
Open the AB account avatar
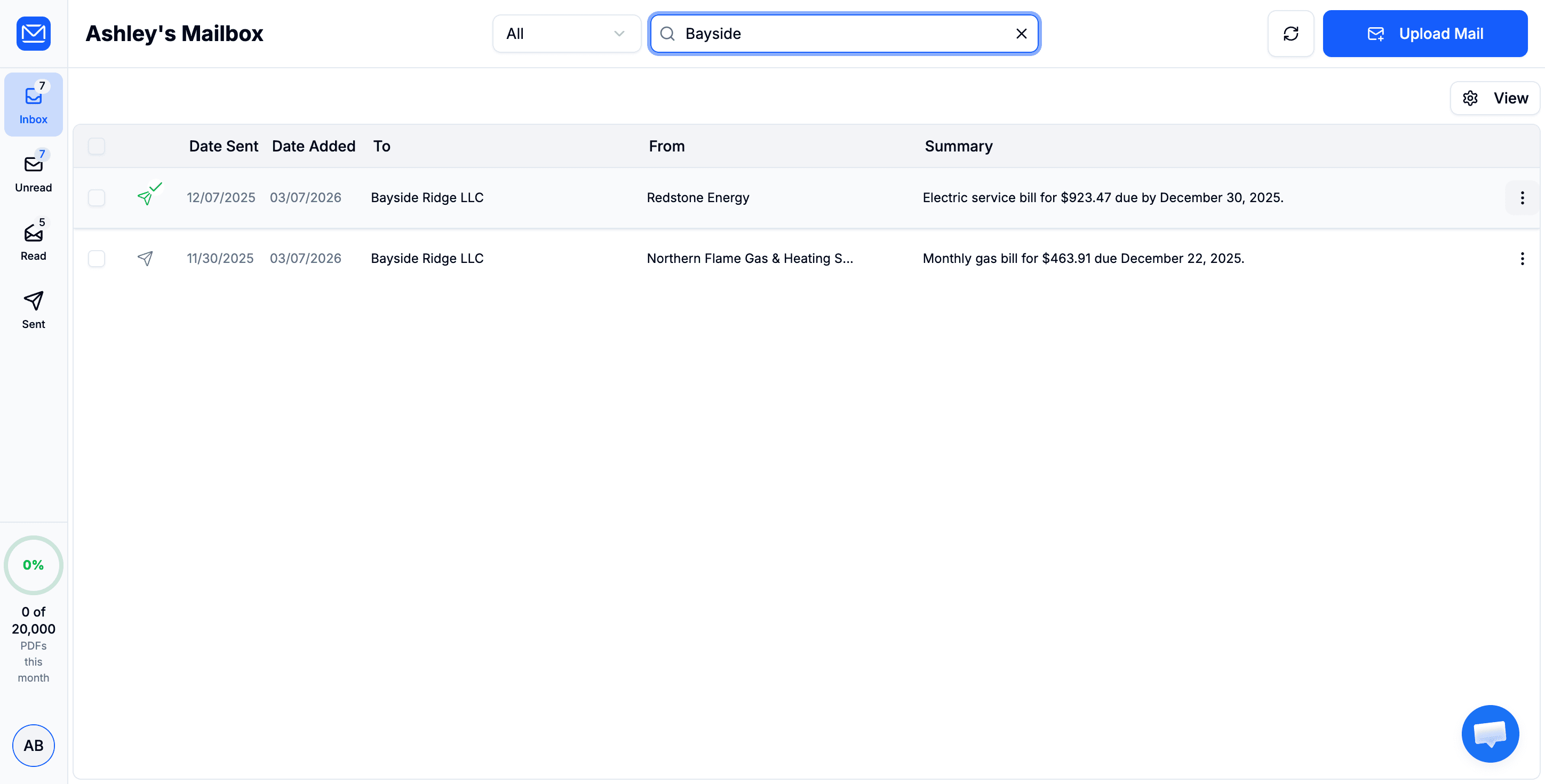[x=33, y=745]
